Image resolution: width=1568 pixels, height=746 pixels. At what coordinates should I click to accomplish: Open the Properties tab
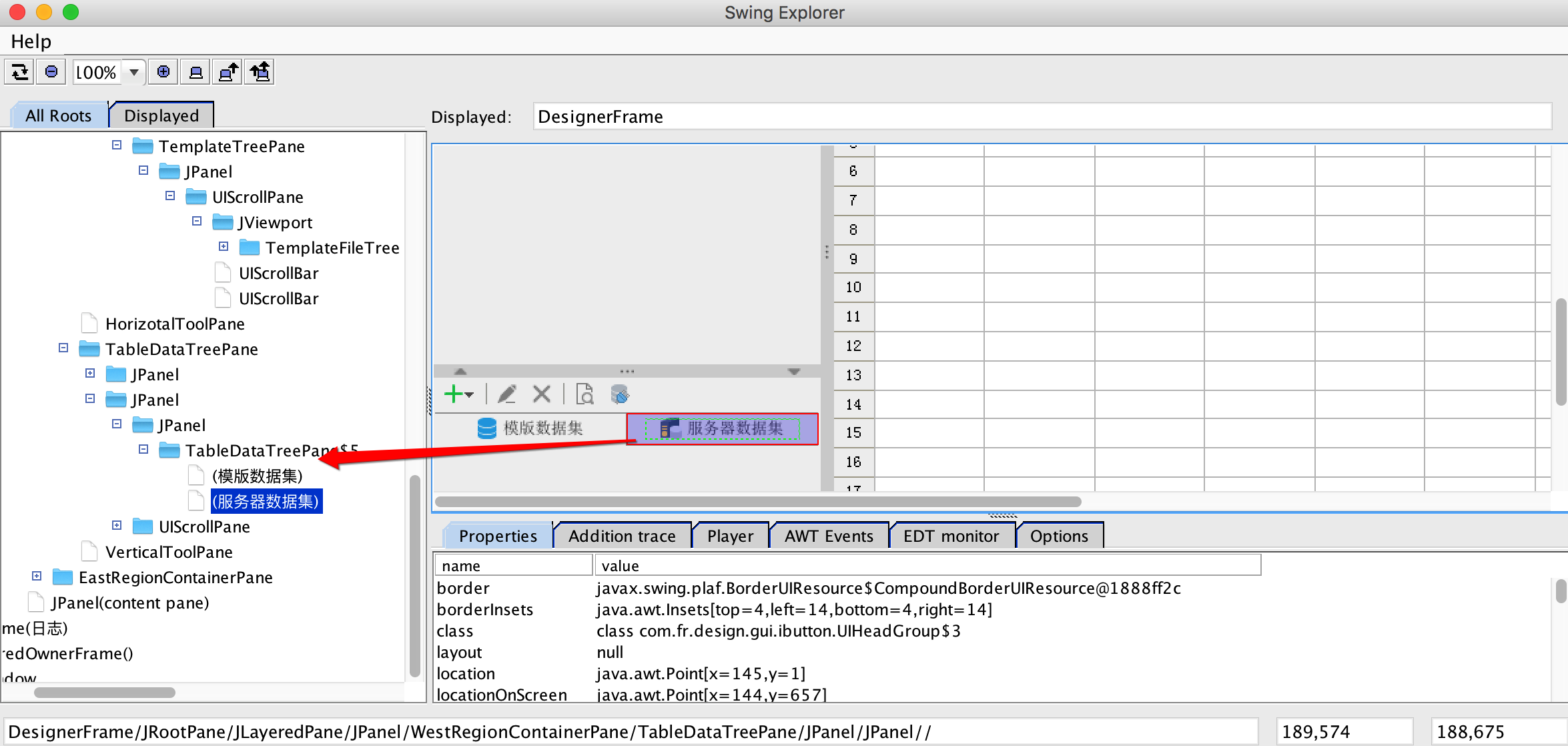pyautogui.click(x=498, y=536)
